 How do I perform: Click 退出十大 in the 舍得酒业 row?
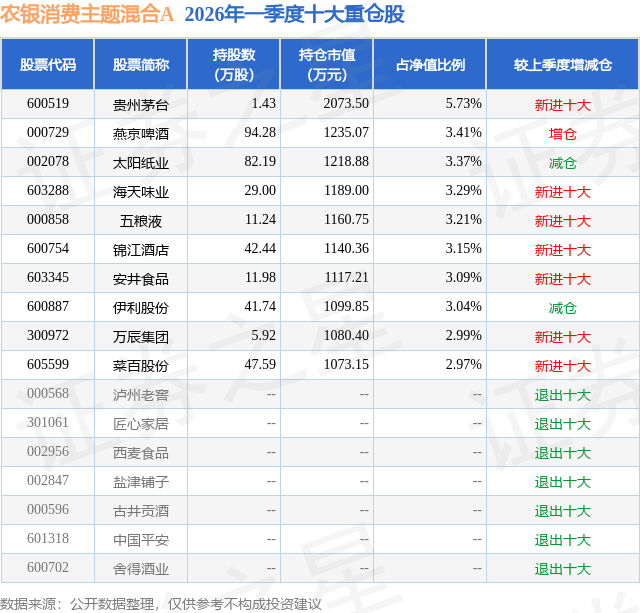(x=563, y=569)
